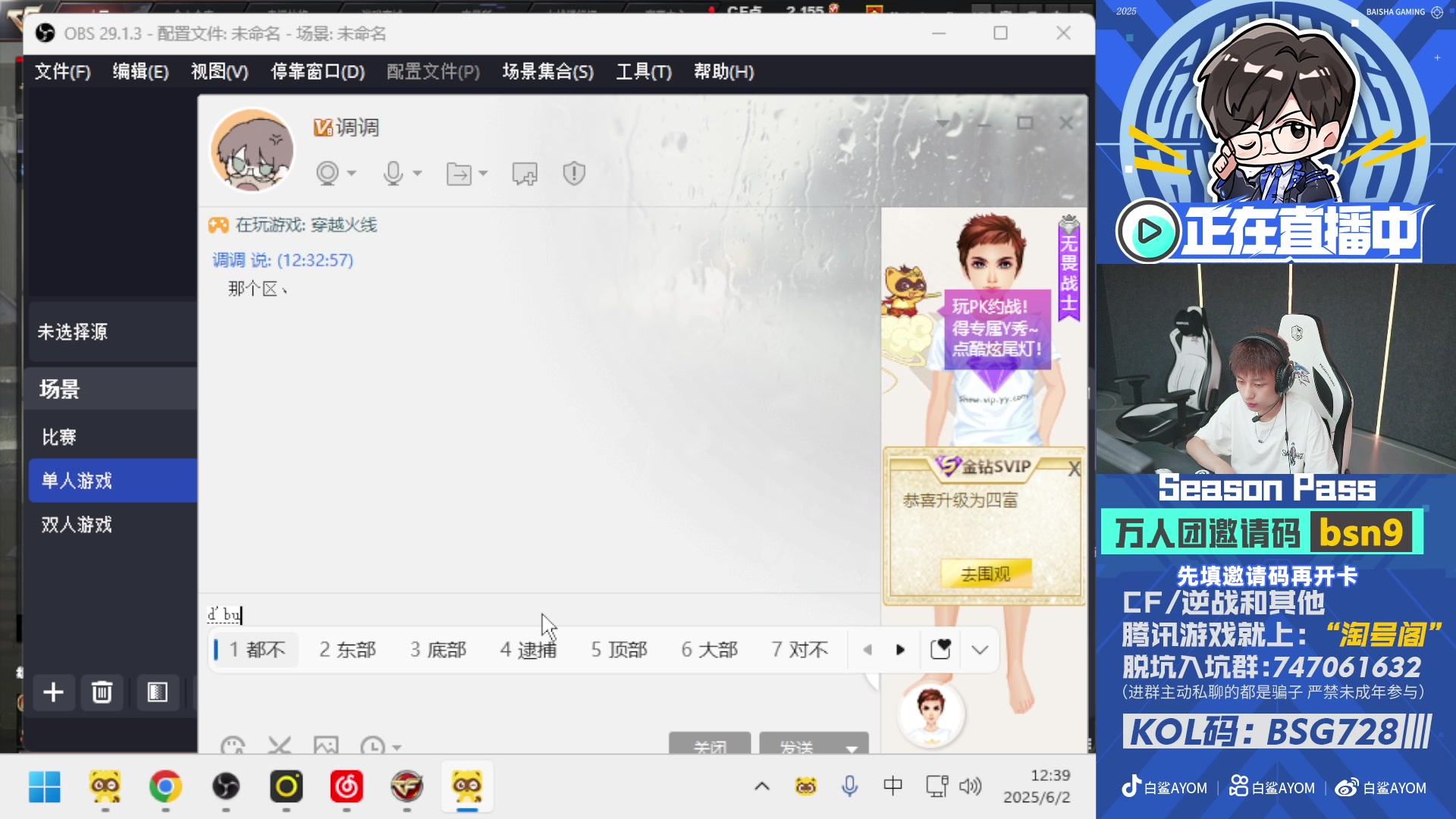Open the send button options dropdown

click(x=852, y=747)
